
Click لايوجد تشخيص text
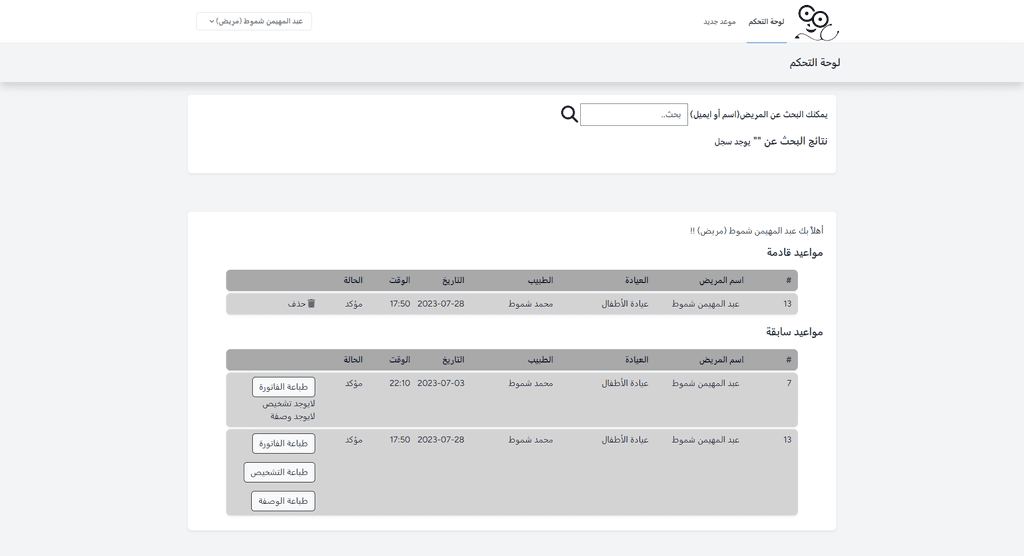pyautogui.click(x=289, y=404)
